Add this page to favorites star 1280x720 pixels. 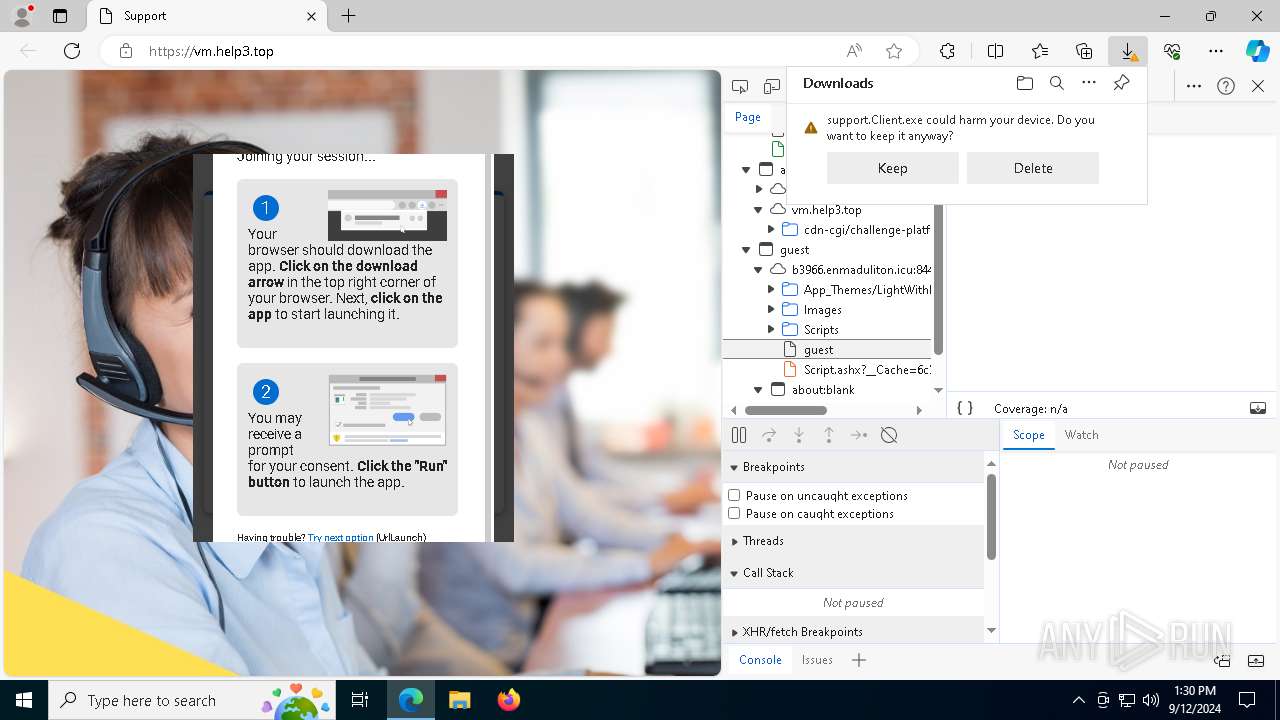tap(894, 51)
